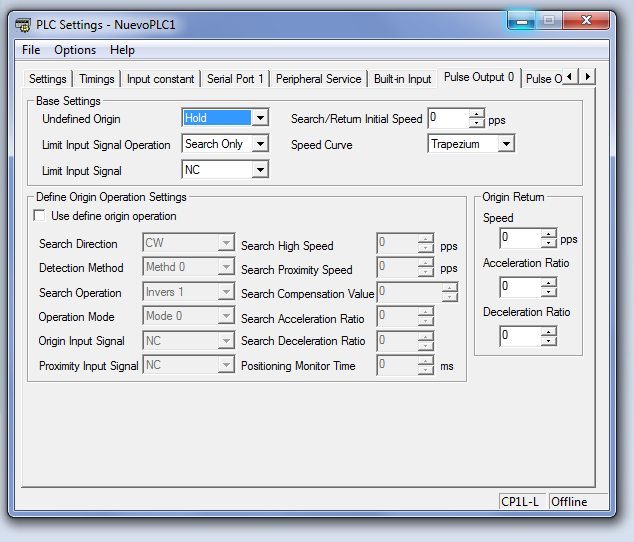The width and height of the screenshot is (634, 542).
Task: Decrease Origin Return Deceleration Ratio down arrow
Action: coord(549,341)
